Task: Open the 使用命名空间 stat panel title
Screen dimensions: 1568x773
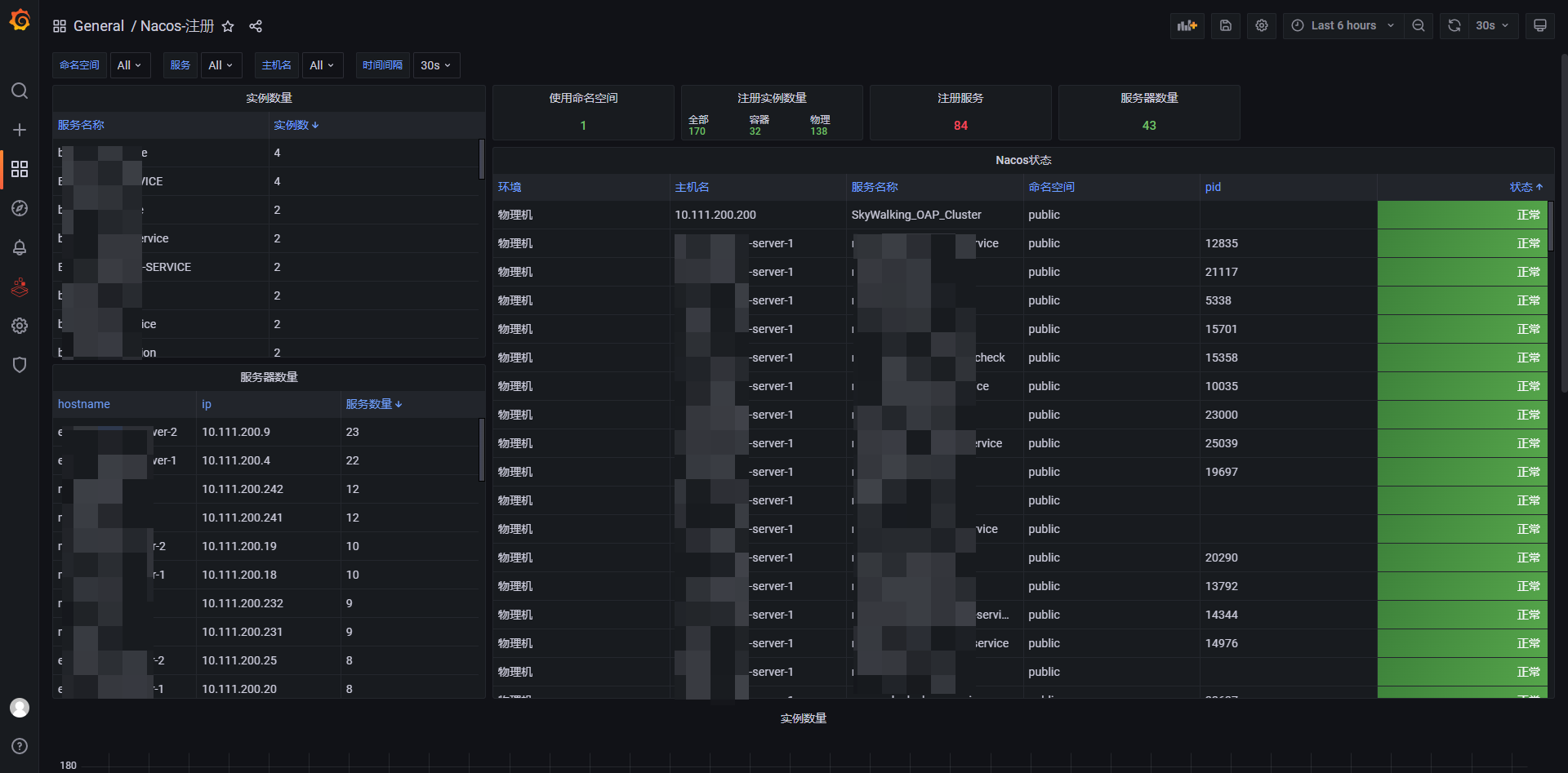Action: (583, 98)
